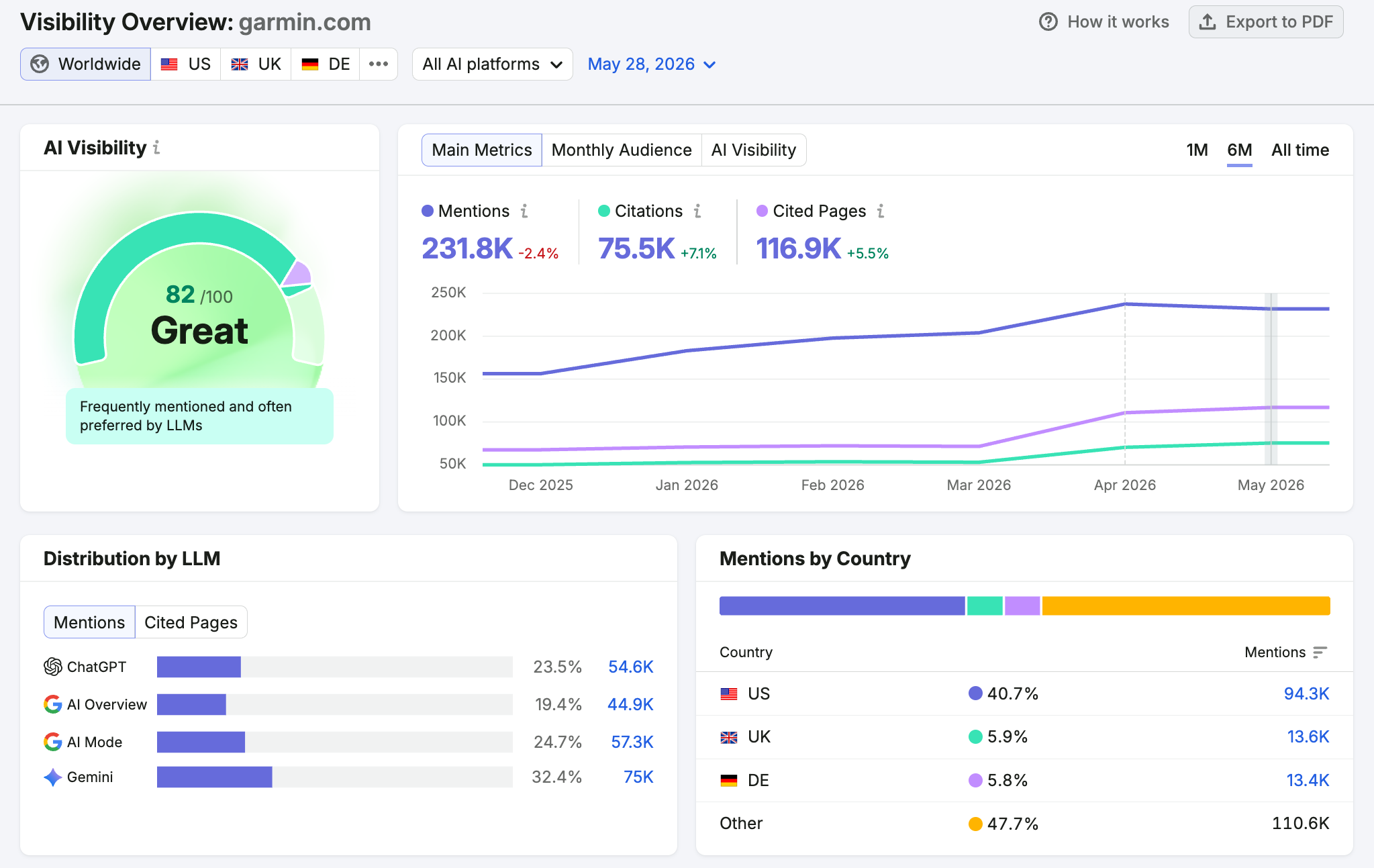Click the UK teal segment in country bar
Image resolution: width=1374 pixels, height=868 pixels.
click(985, 606)
